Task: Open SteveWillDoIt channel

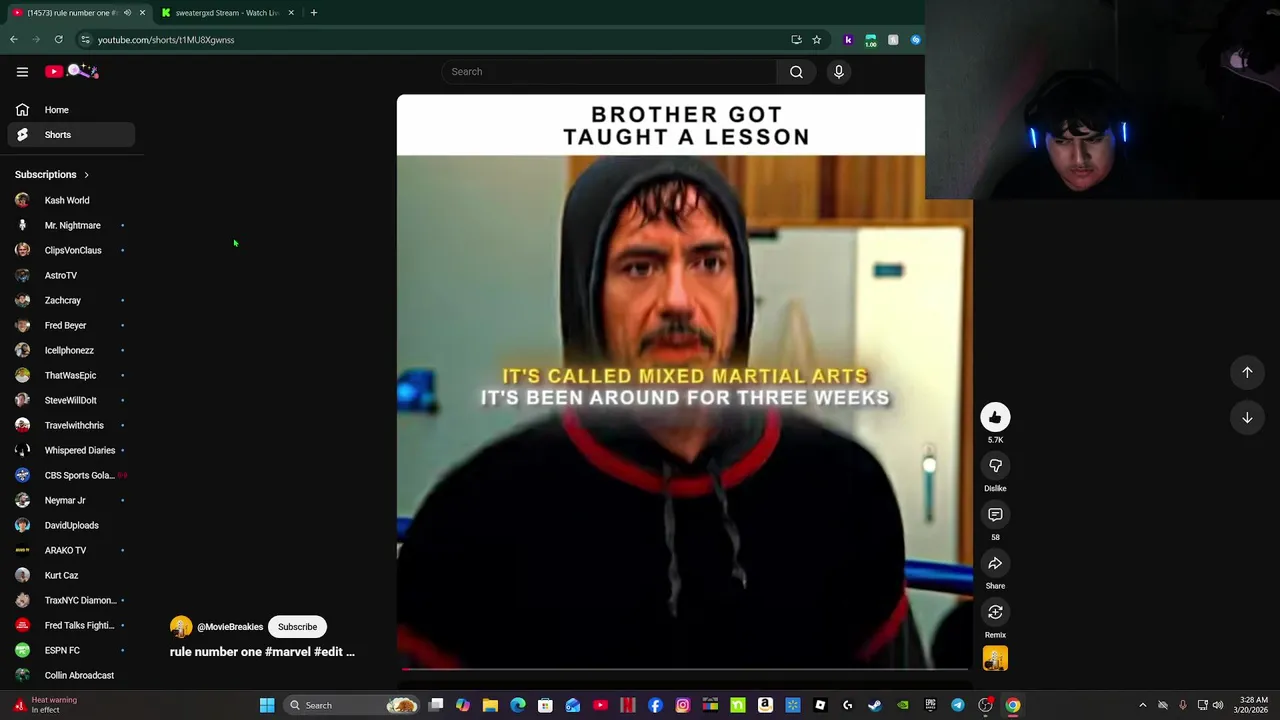Action: tap(72, 400)
